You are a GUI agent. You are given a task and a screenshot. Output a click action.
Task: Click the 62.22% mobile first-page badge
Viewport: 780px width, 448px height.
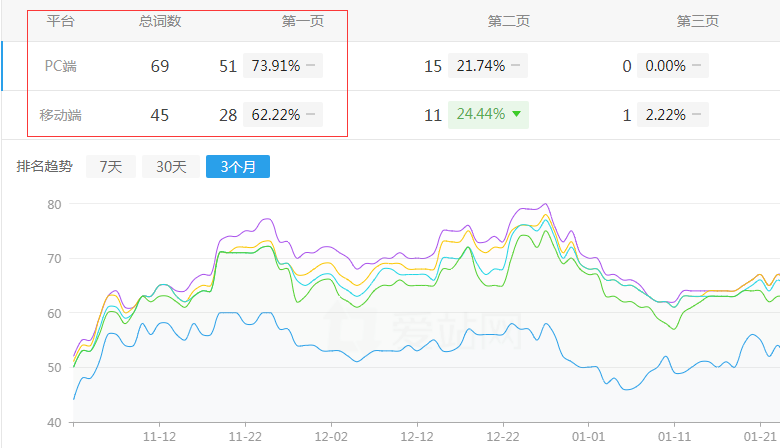point(283,115)
